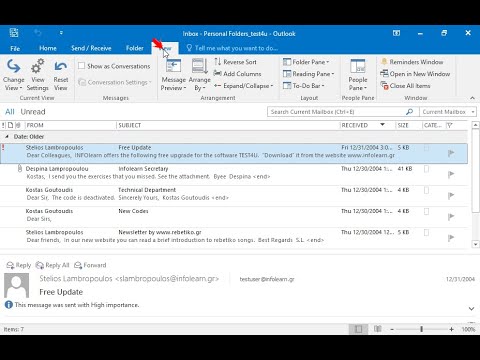This screenshot has width=480, height=360.
Task: Toggle category box for Free Update message
Action: click(x=426, y=148)
